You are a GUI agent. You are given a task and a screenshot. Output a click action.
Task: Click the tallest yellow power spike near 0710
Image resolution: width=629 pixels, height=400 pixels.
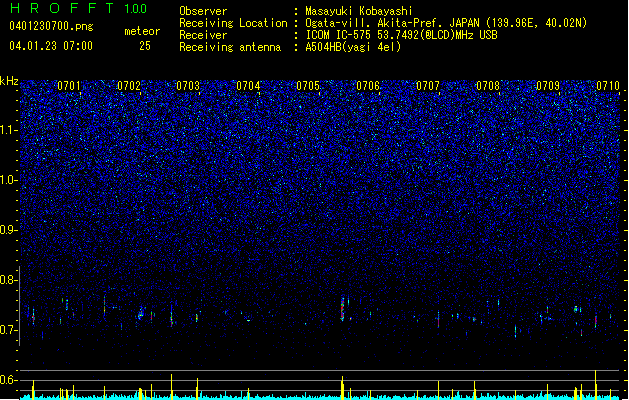click(x=595, y=385)
